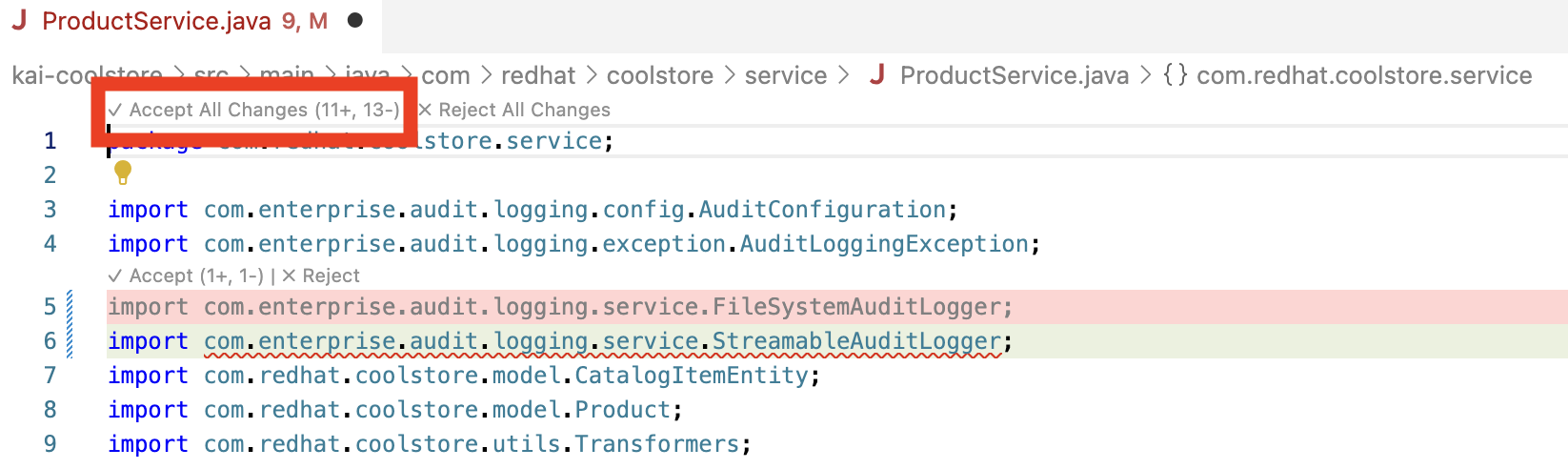Image resolution: width=1568 pixels, height=469 pixels.
Task: Click the Java icon in the breadcrumb bar
Action: [x=877, y=75]
